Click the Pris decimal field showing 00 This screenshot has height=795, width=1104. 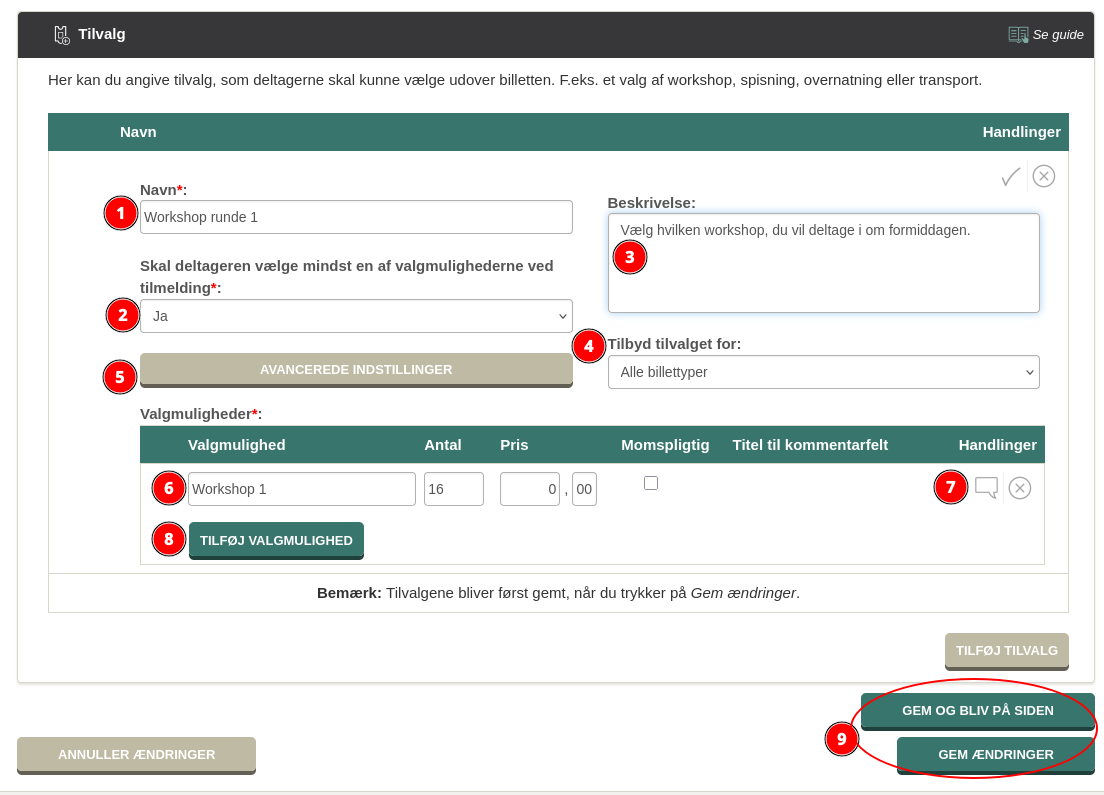(x=584, y=489)
